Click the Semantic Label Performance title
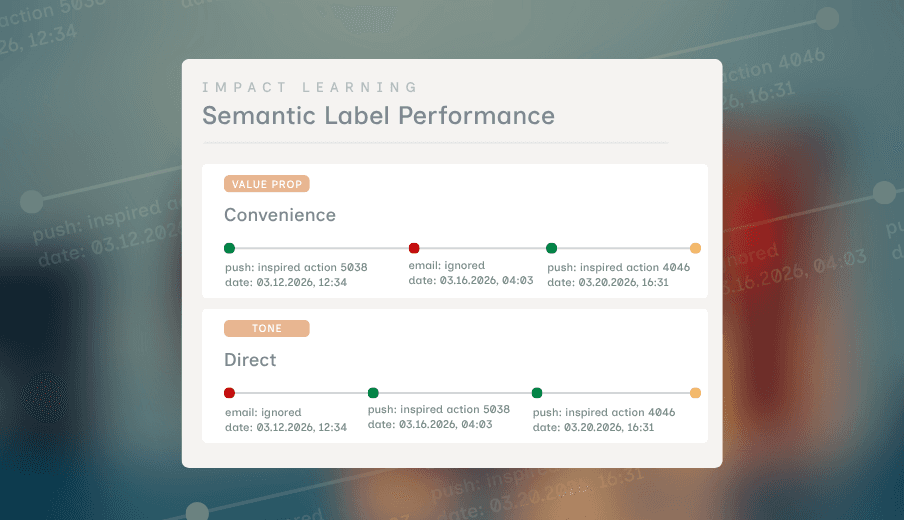This screenshot has height=520, width=904. 378,115
